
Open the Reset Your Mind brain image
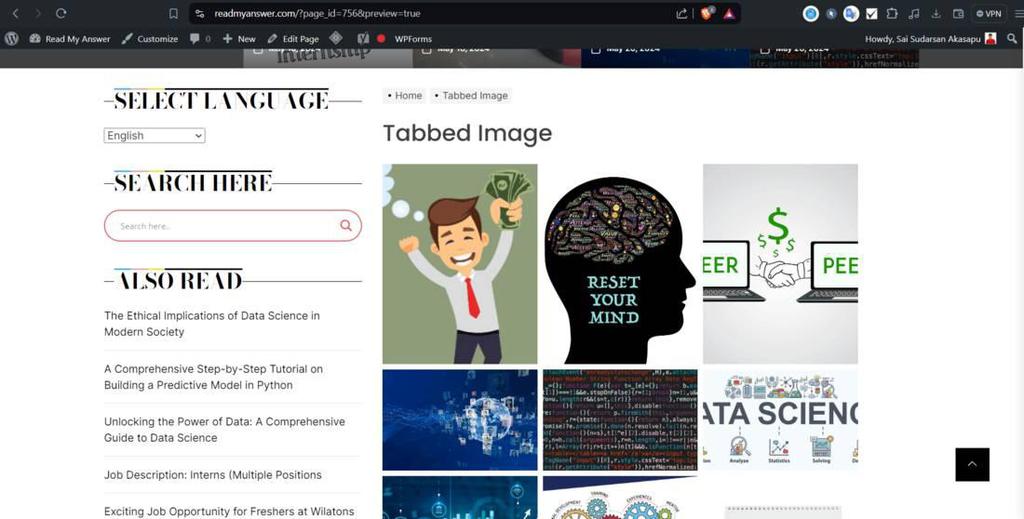[620, 264]
